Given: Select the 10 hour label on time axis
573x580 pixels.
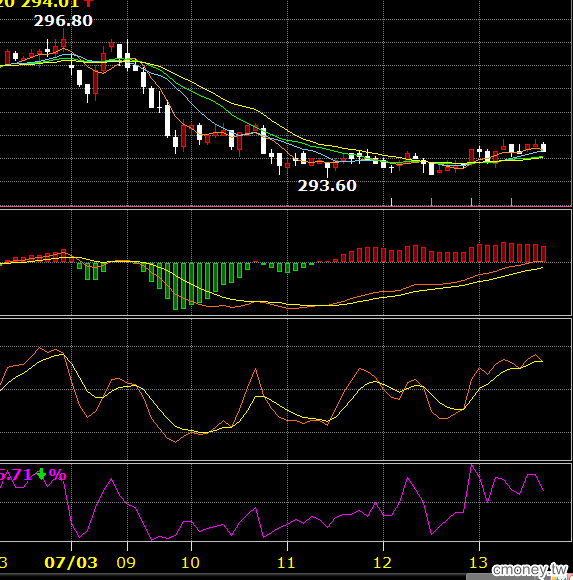Looking at the screenshot, I should click(191, 563).
